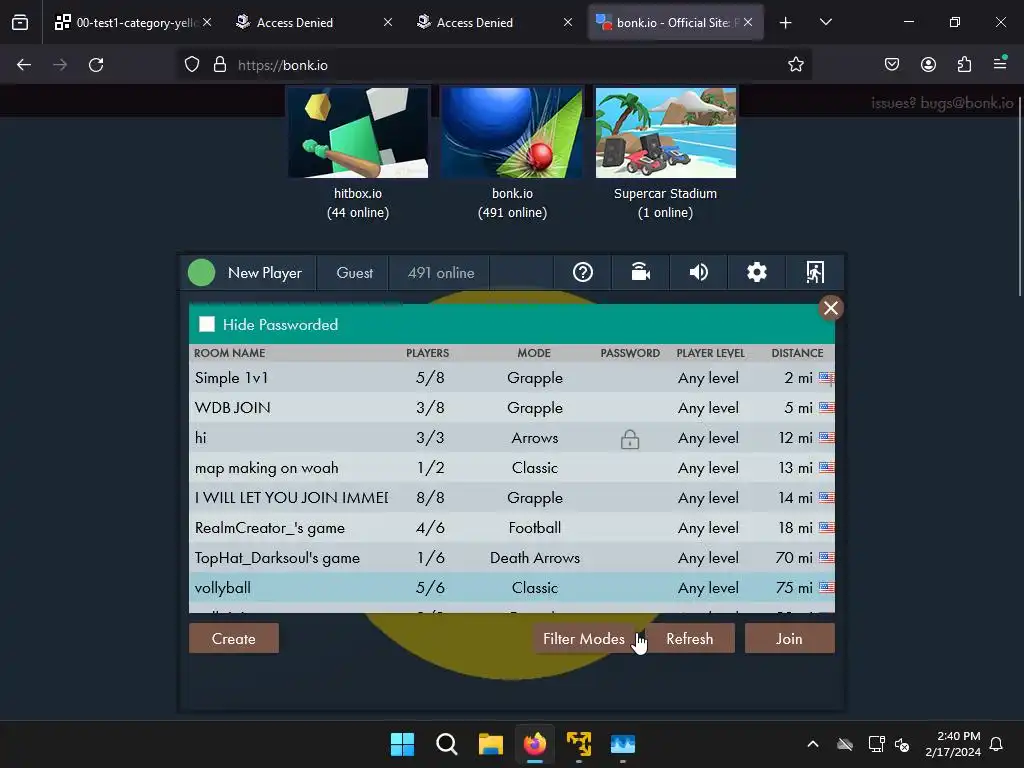The width and height of the screenshot is (1024, 768).
Task: Click Firefox icon in taskbar
Action: tap(535, 744)
